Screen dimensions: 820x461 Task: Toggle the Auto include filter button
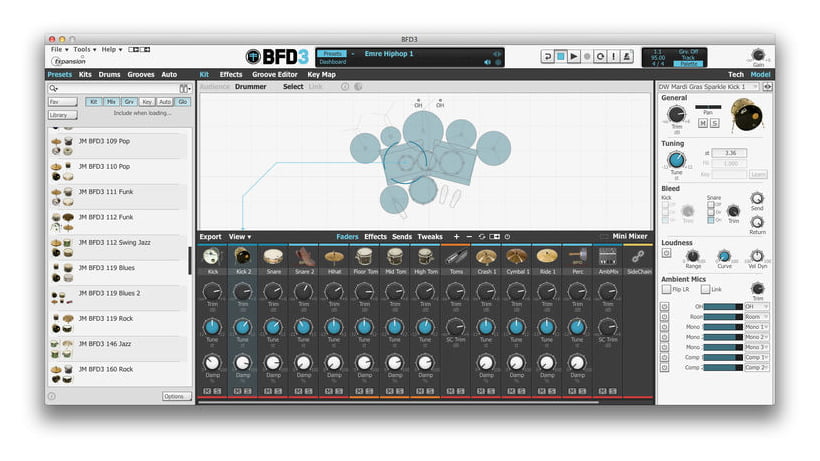tap(165, 102)
